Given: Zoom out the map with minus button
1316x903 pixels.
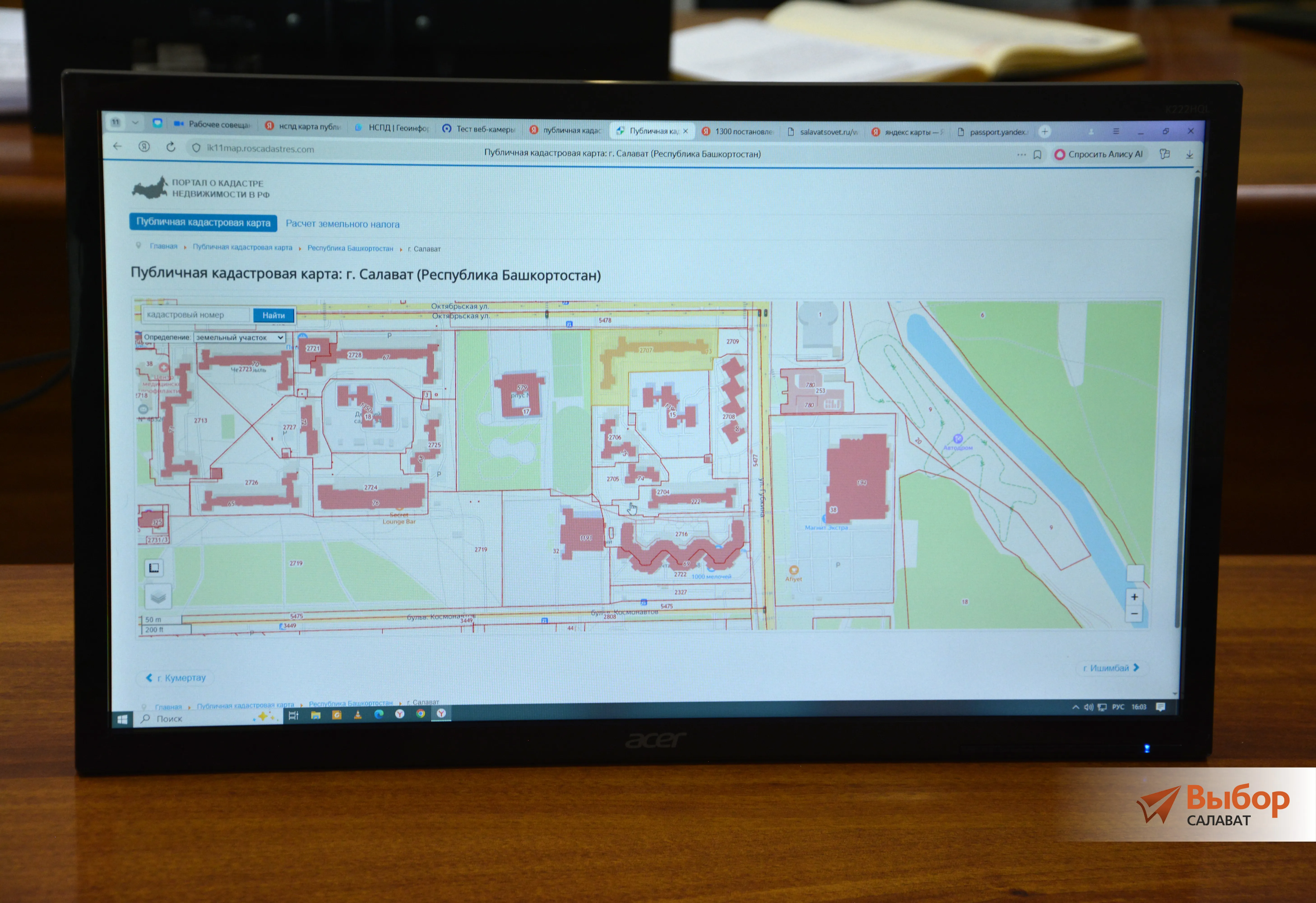Looking at the screenshot, I should (x=1134, y=614).
